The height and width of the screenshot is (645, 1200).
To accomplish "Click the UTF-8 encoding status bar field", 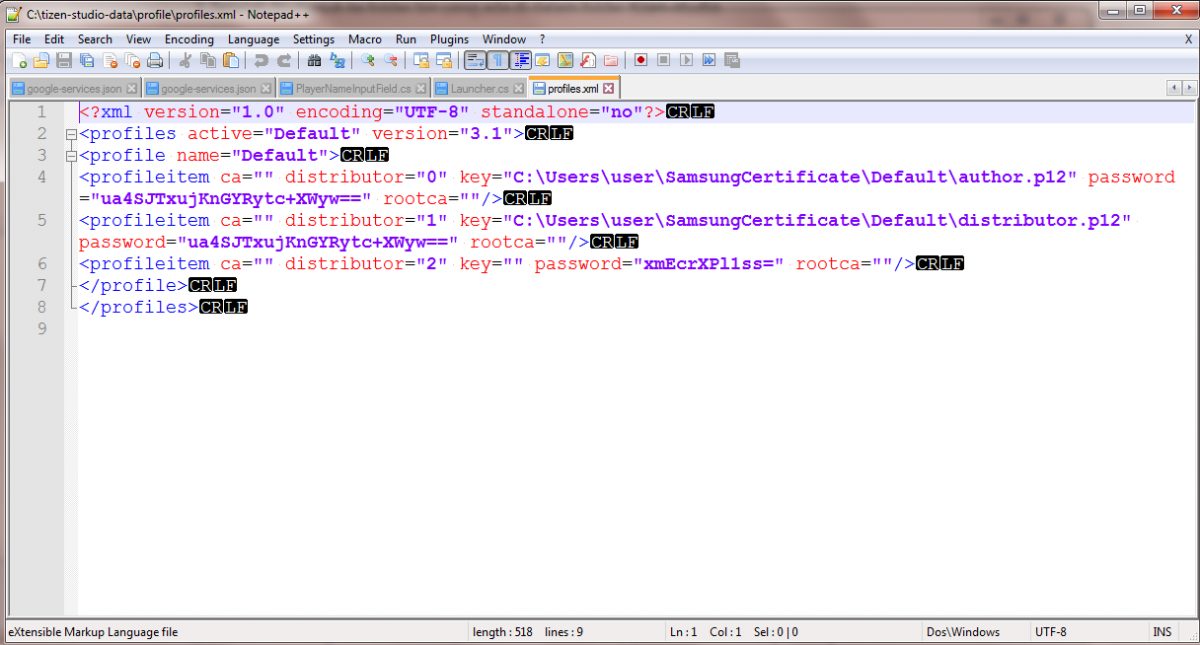I will (1051, 632).
